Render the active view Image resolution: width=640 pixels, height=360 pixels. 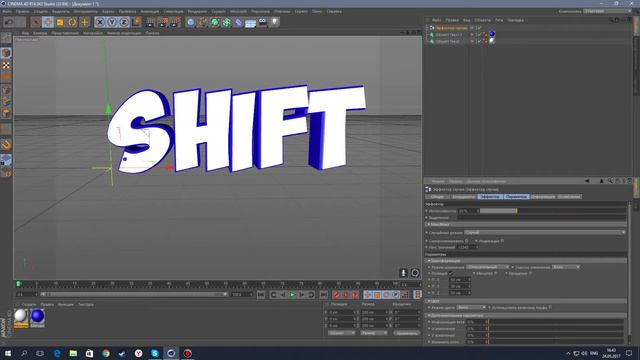(151, 22)
